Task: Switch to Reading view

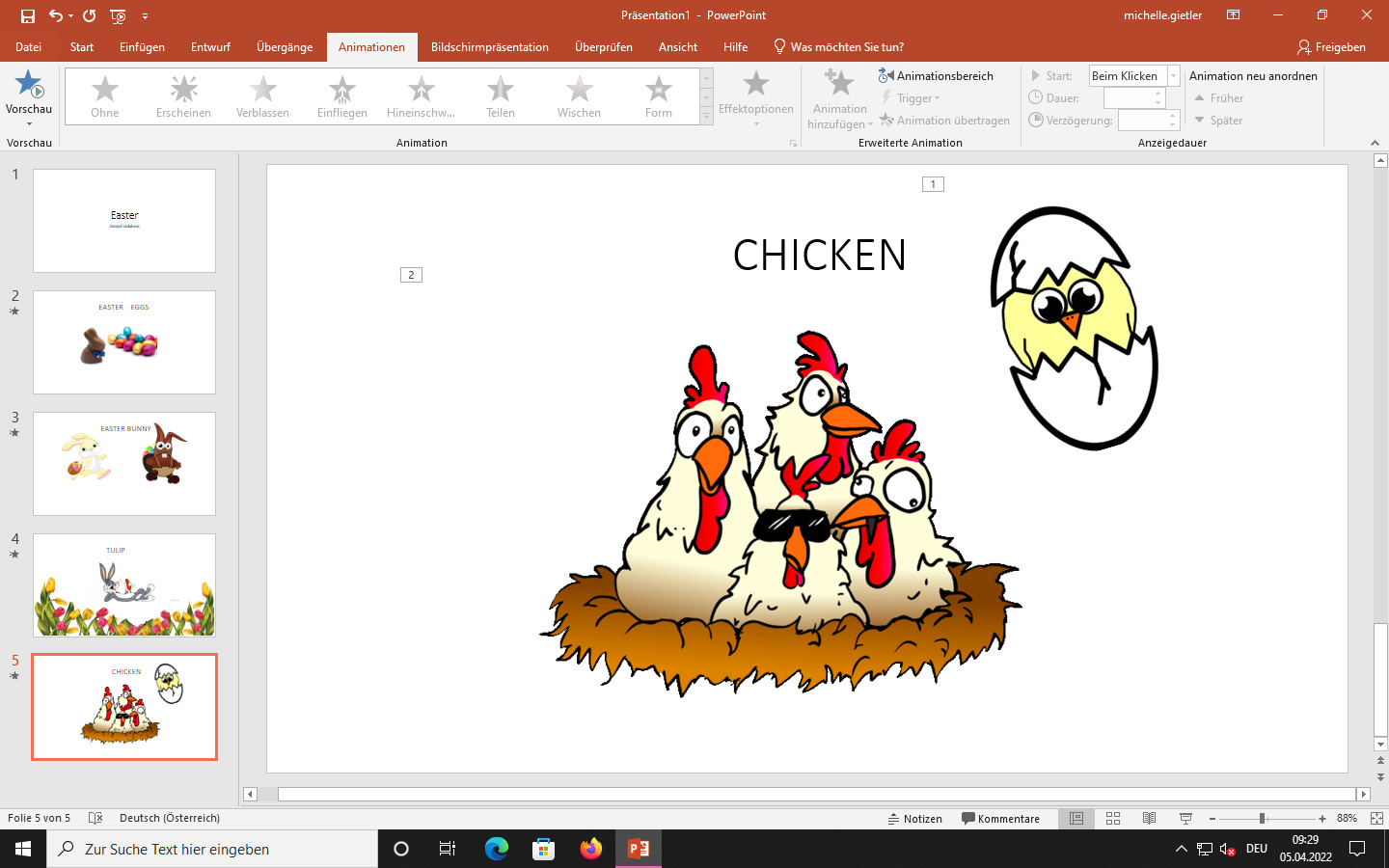Action: click(1149, 819)
